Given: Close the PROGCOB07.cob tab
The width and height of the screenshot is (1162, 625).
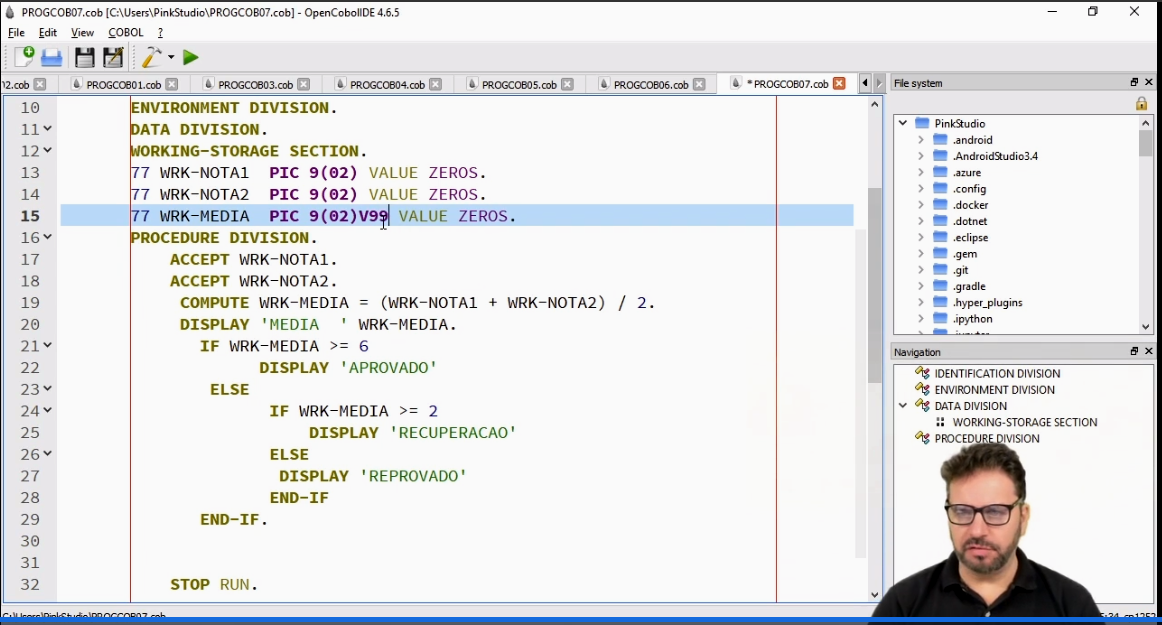Looking at the screenshot, I should [x=839, y=84].
